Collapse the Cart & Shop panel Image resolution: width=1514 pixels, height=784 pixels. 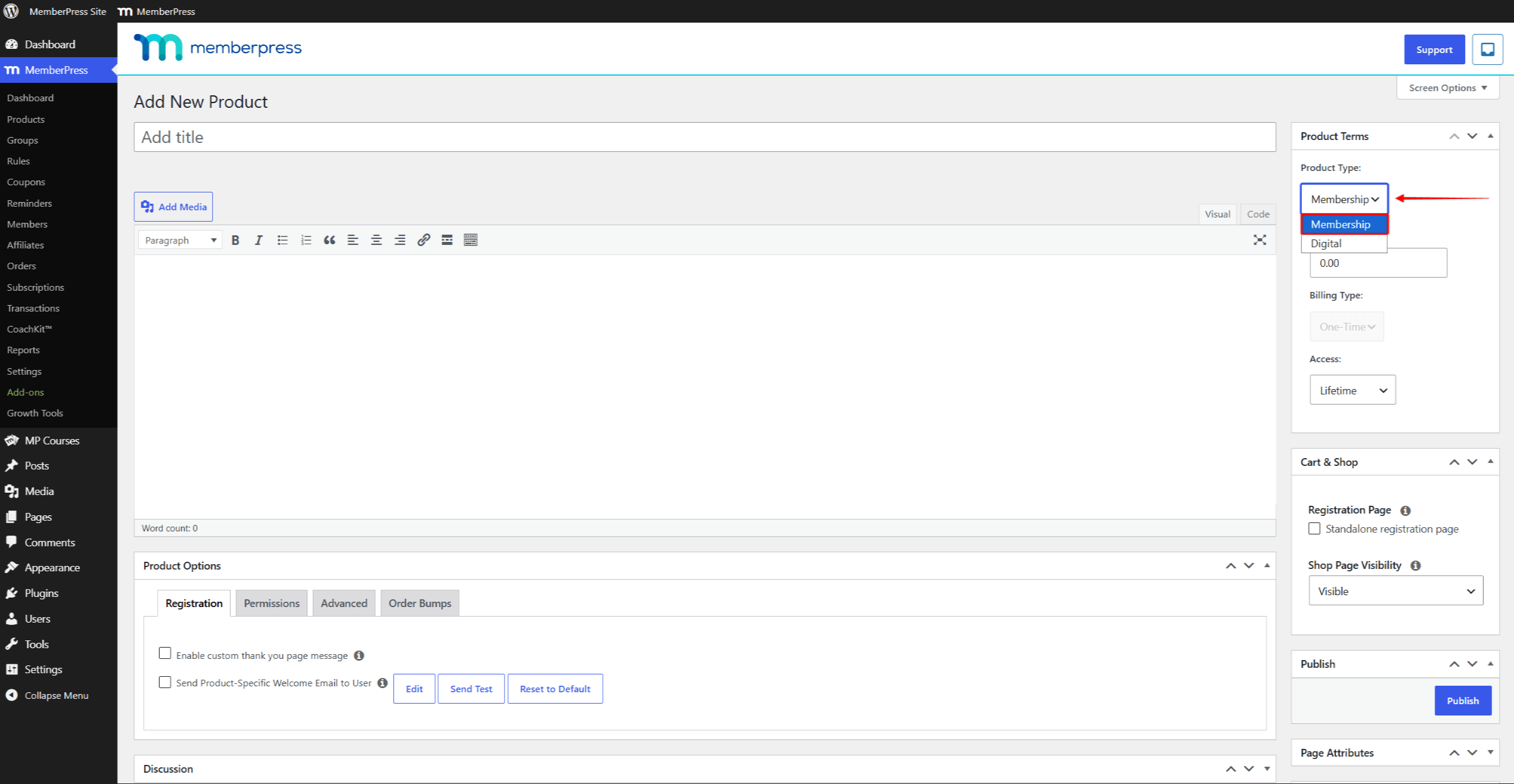tap(1491, 462)
